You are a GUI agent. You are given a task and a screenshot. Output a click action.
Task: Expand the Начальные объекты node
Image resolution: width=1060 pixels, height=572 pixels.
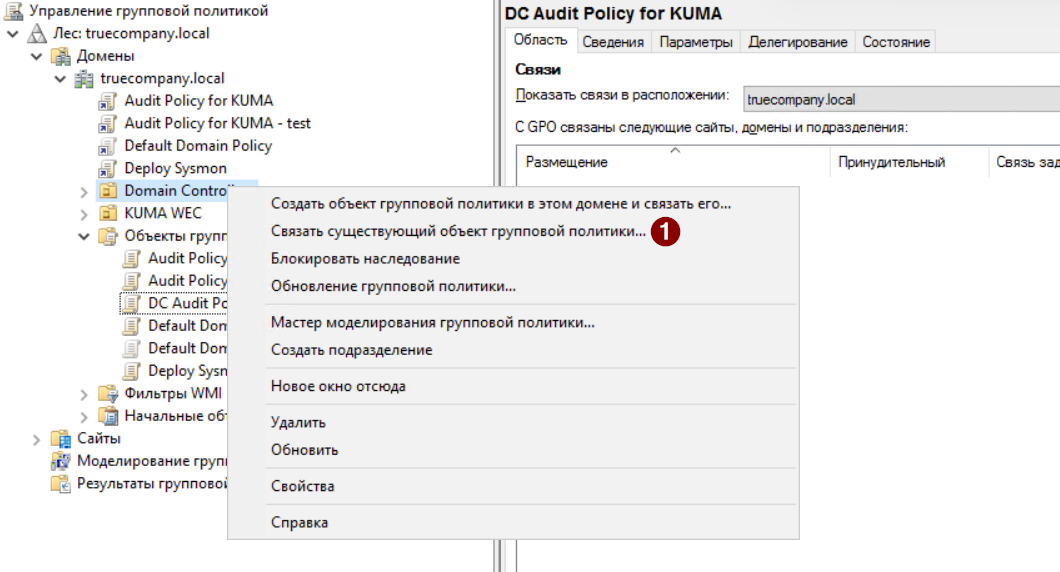[x=84, y=417]
